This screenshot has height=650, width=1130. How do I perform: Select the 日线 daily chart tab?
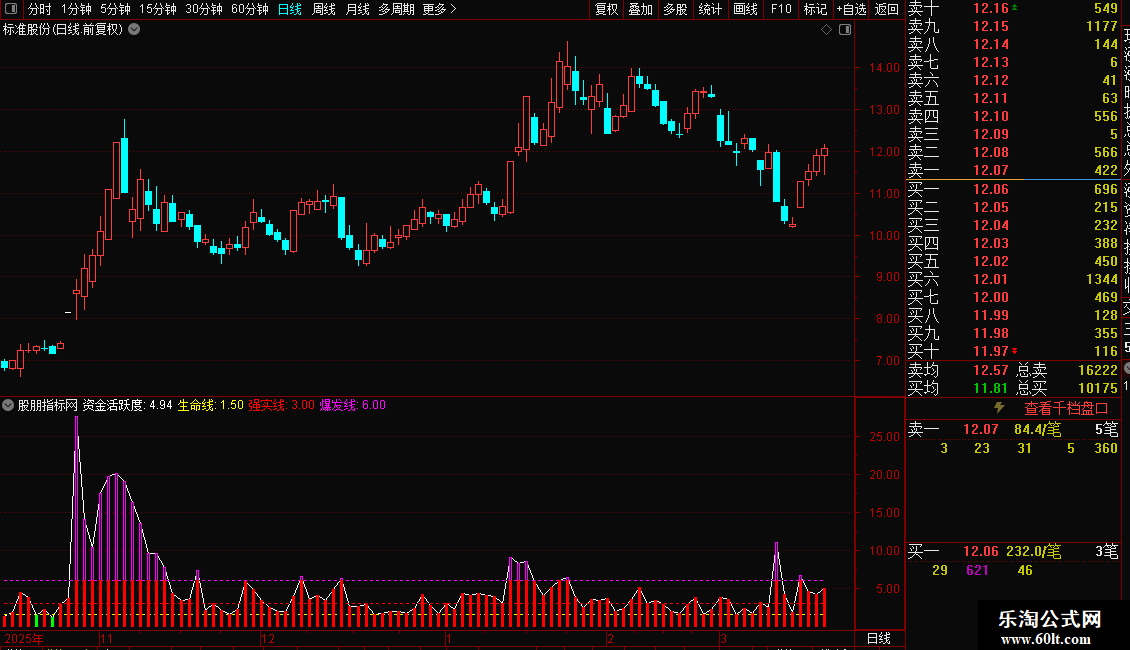290,9
